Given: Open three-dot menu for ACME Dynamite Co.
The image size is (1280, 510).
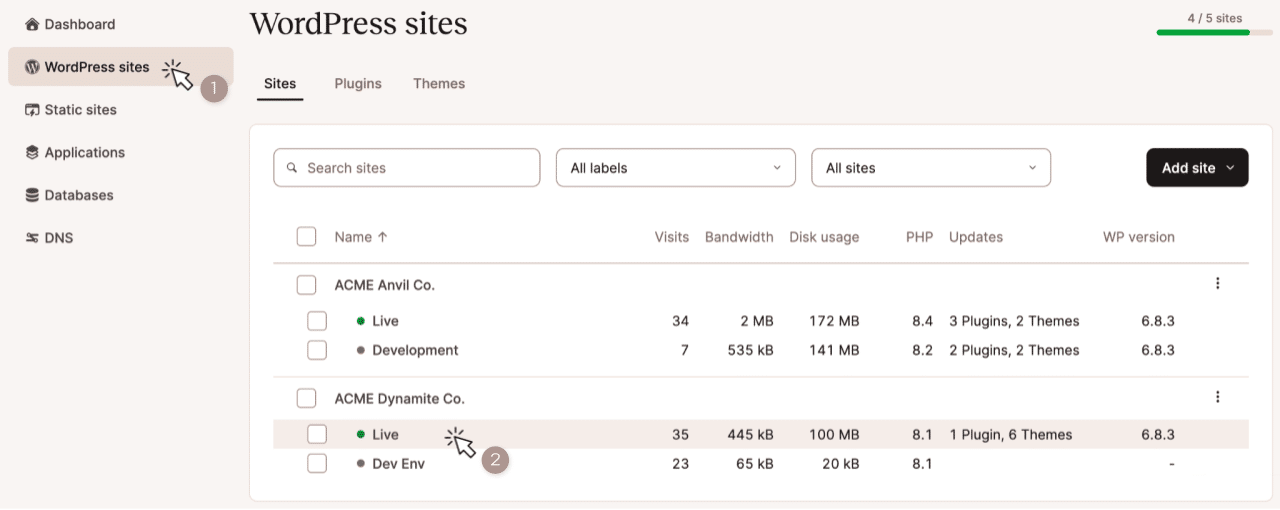Looking at the screenshot, I should [x=1217, y=397].
